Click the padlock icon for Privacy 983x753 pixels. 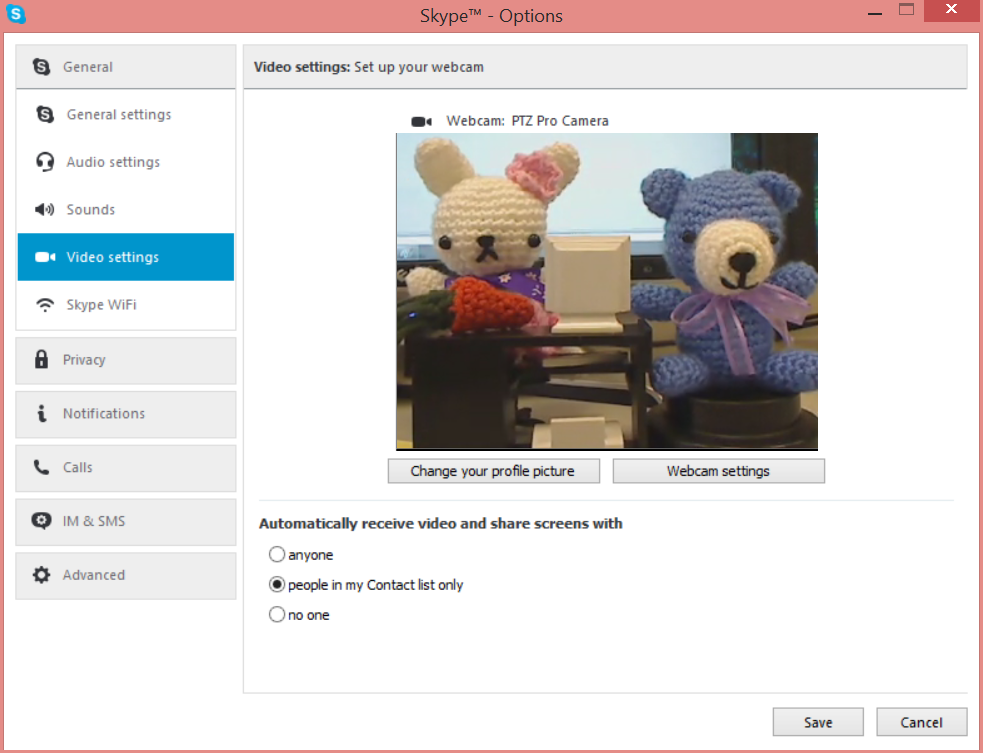pos(41,359)
